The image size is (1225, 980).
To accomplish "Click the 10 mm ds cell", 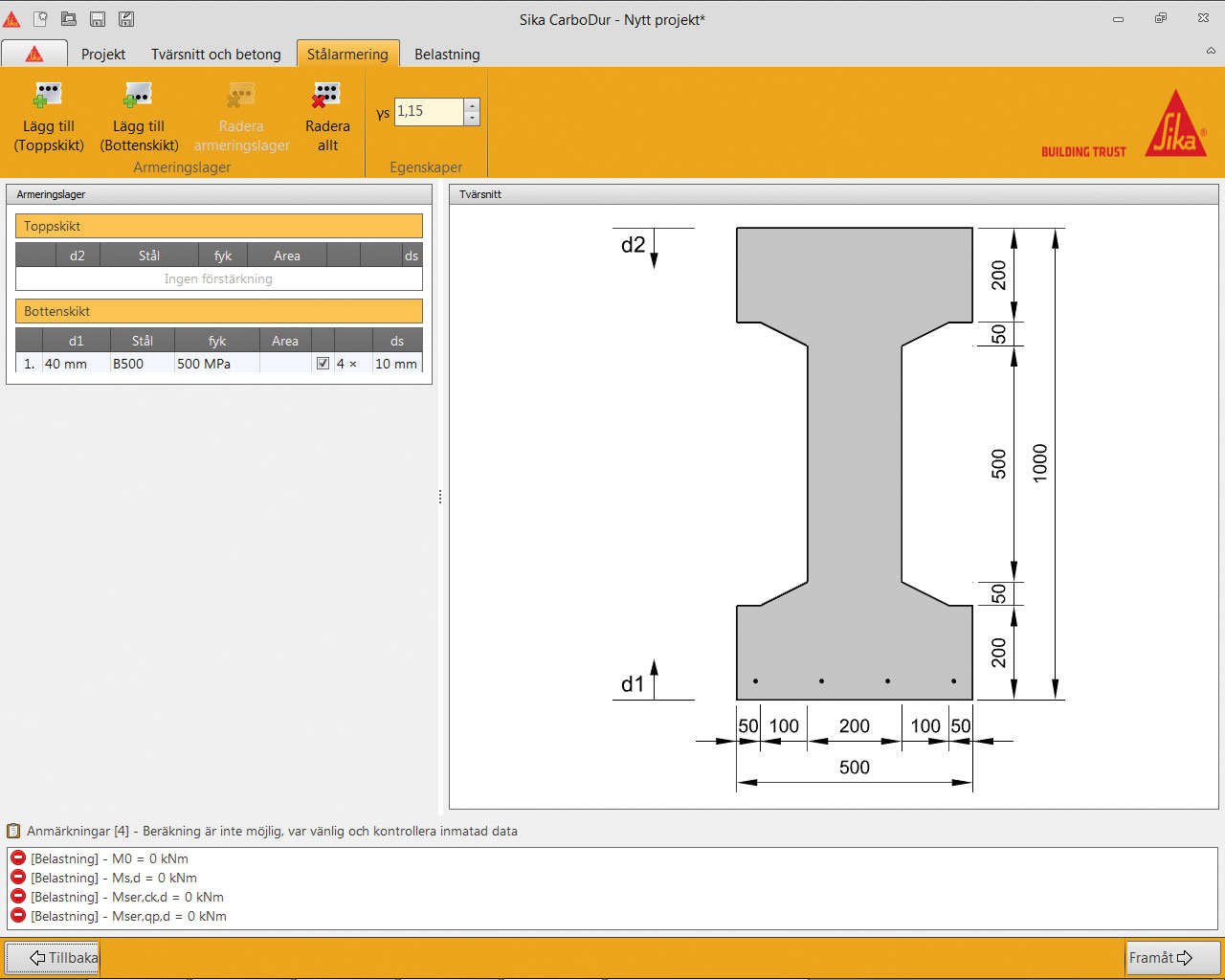I will (396, 364).
